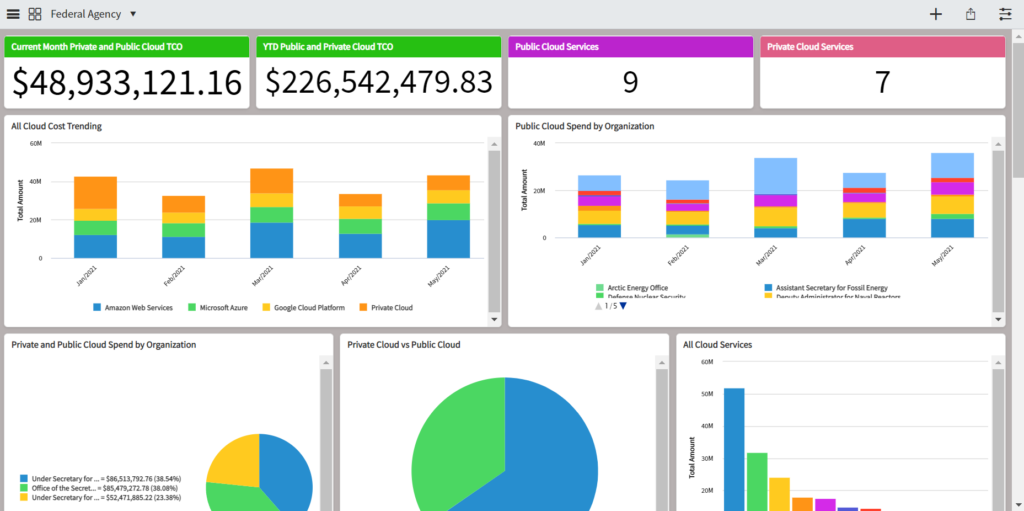Click legend entry $52,471,885.22 (23.38%)
The image size is (1024, 511).
coord(100,497)
